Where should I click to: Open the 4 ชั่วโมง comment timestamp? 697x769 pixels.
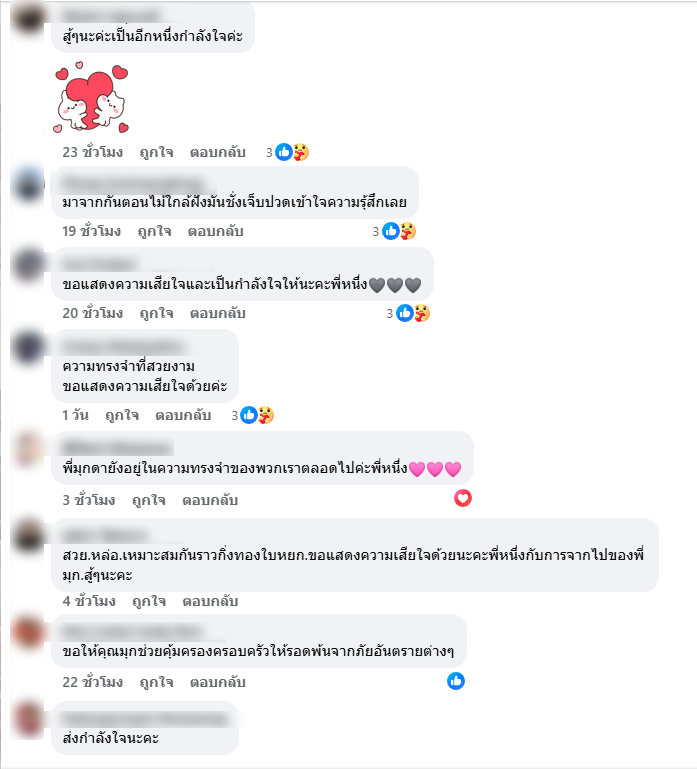coord(89,601)
